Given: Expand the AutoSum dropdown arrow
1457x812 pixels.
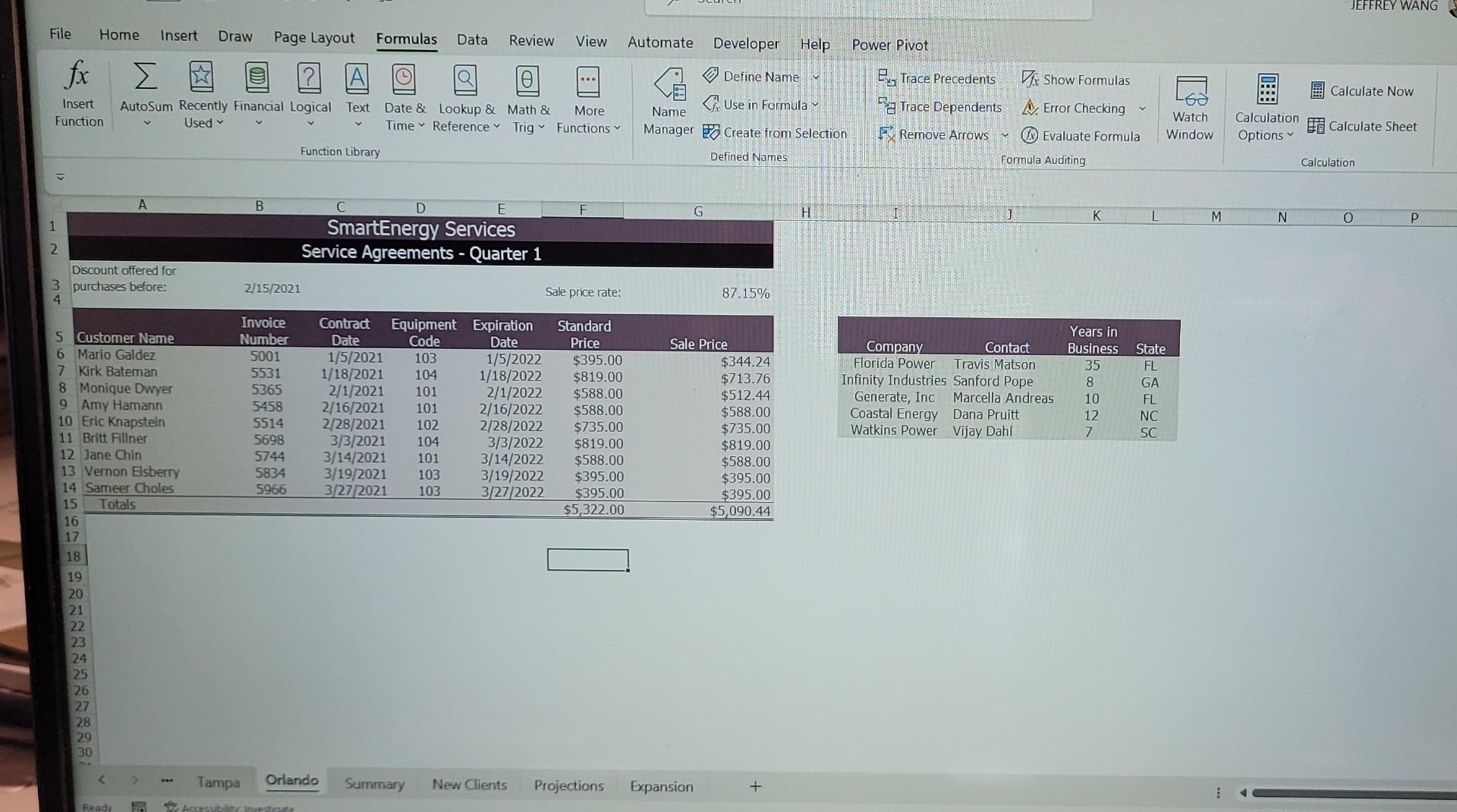Looking at the screenshot, I should [146, 123].
